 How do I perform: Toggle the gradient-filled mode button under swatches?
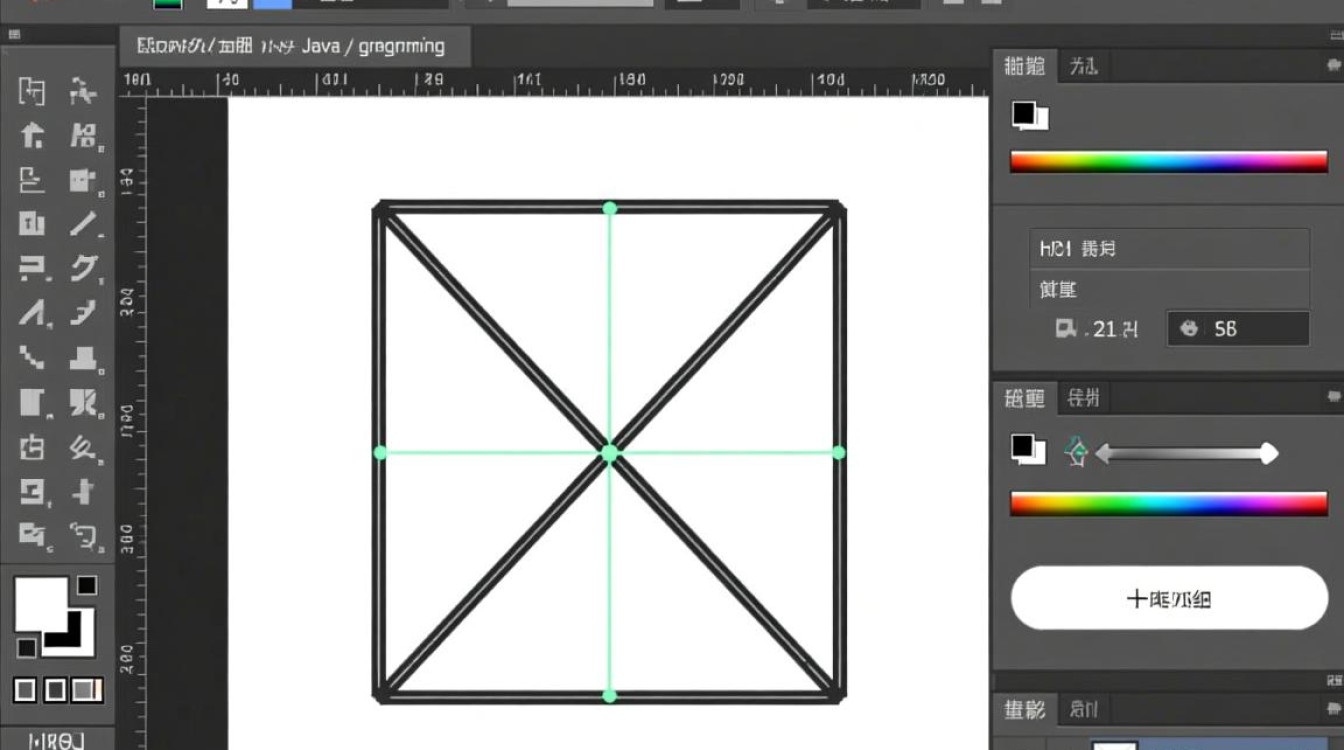(87, 690)
